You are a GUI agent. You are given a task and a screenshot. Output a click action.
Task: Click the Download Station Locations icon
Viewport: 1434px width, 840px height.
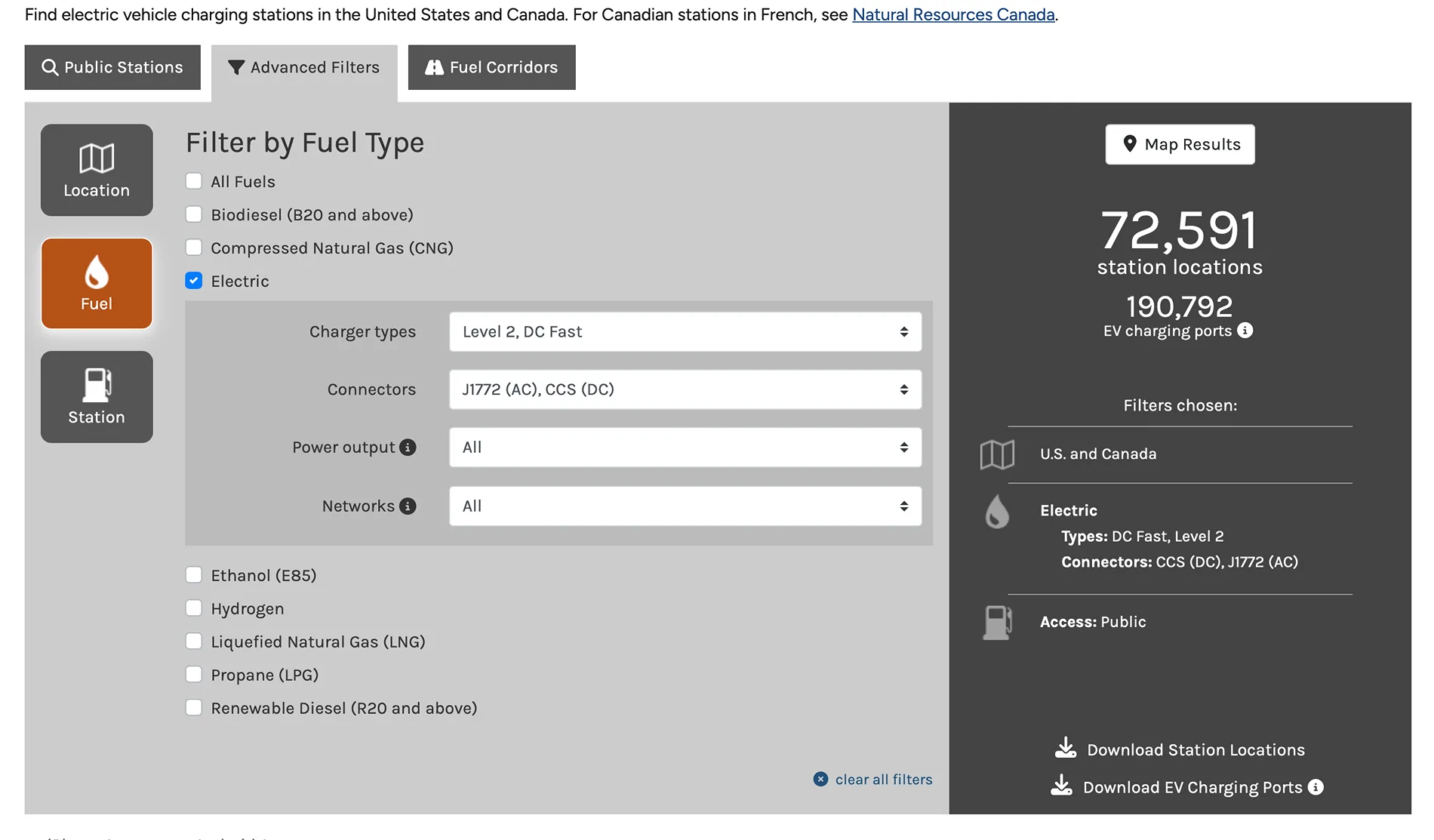click(1066, 748)
